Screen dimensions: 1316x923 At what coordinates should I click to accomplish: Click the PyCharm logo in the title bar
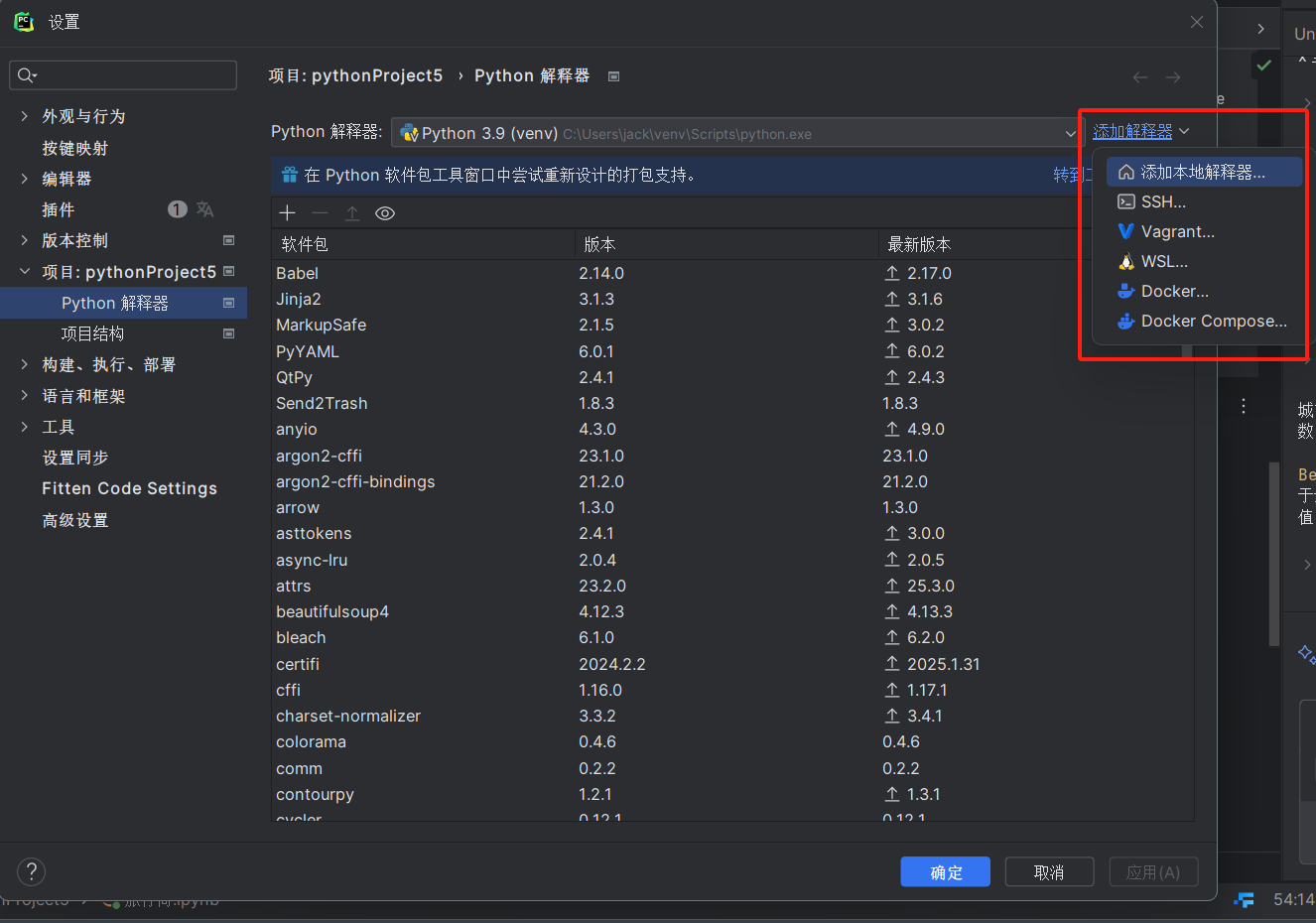24,22
